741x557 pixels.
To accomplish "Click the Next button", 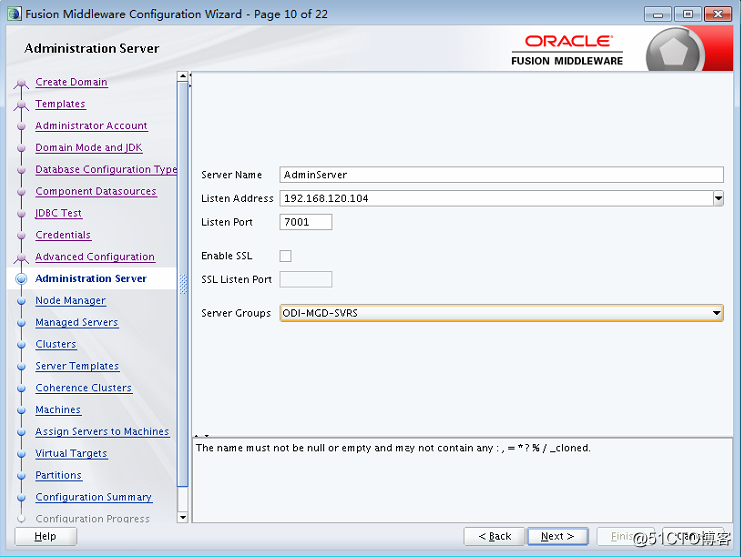I will coord(558,536).
